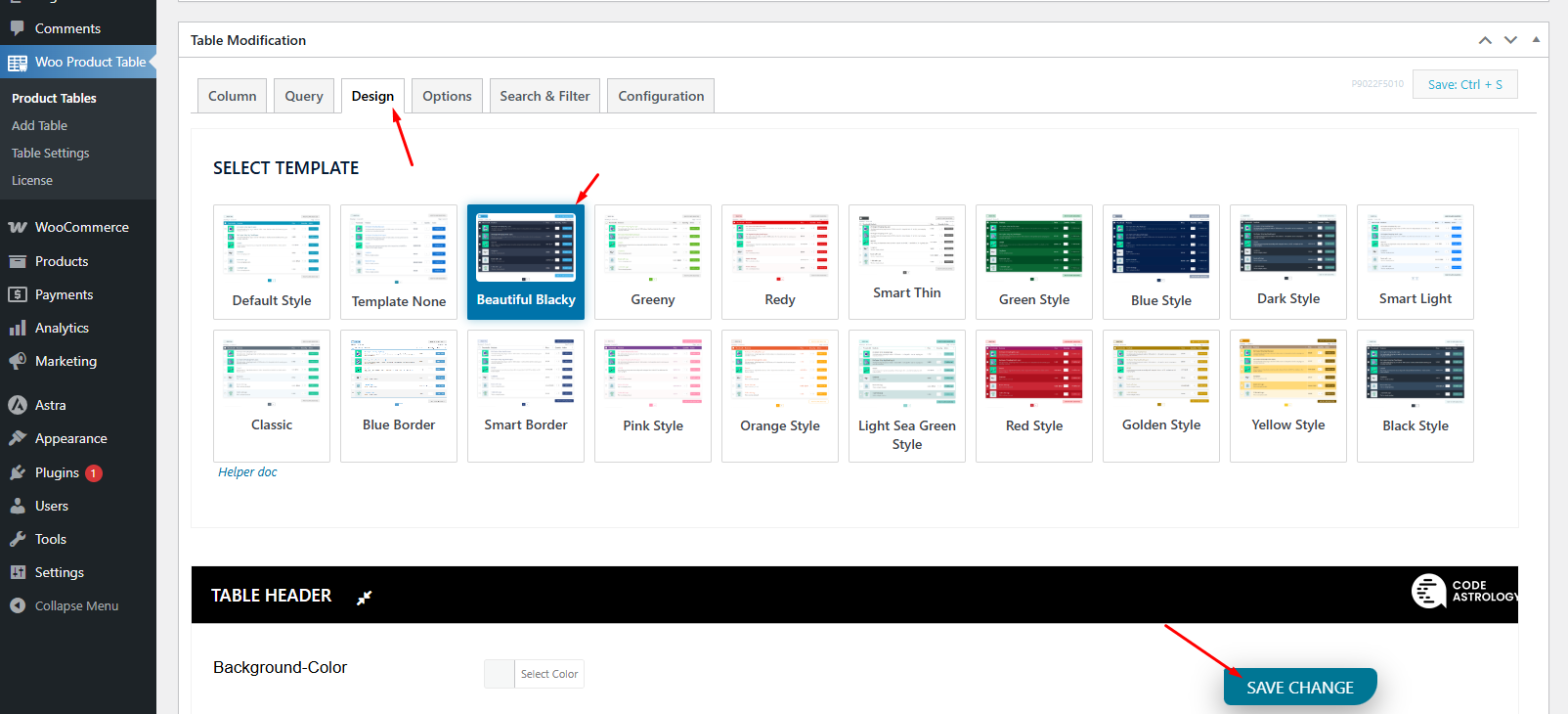
Task: Pick the Golden Style template
Action: [1161, 396]
